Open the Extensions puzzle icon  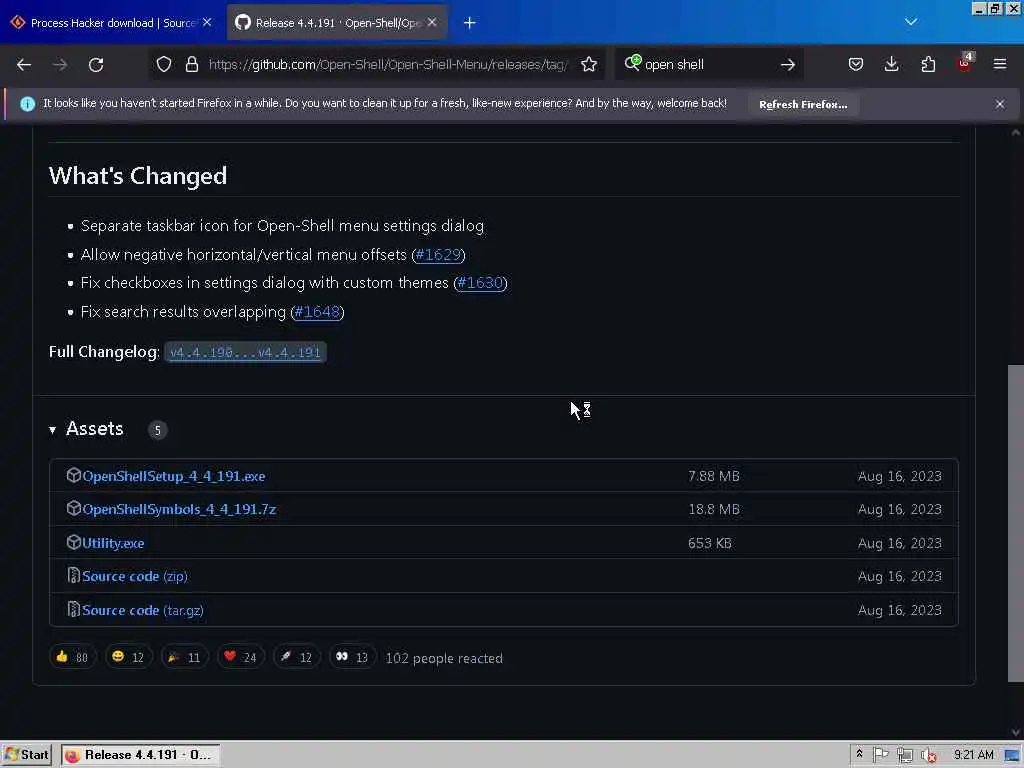(928, 64)
